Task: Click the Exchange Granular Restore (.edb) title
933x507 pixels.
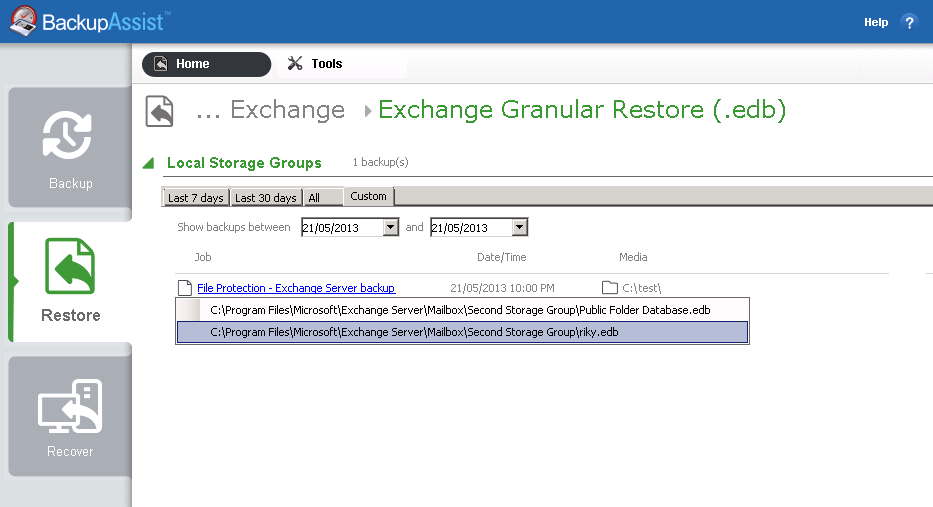Action: click(582, 110)
